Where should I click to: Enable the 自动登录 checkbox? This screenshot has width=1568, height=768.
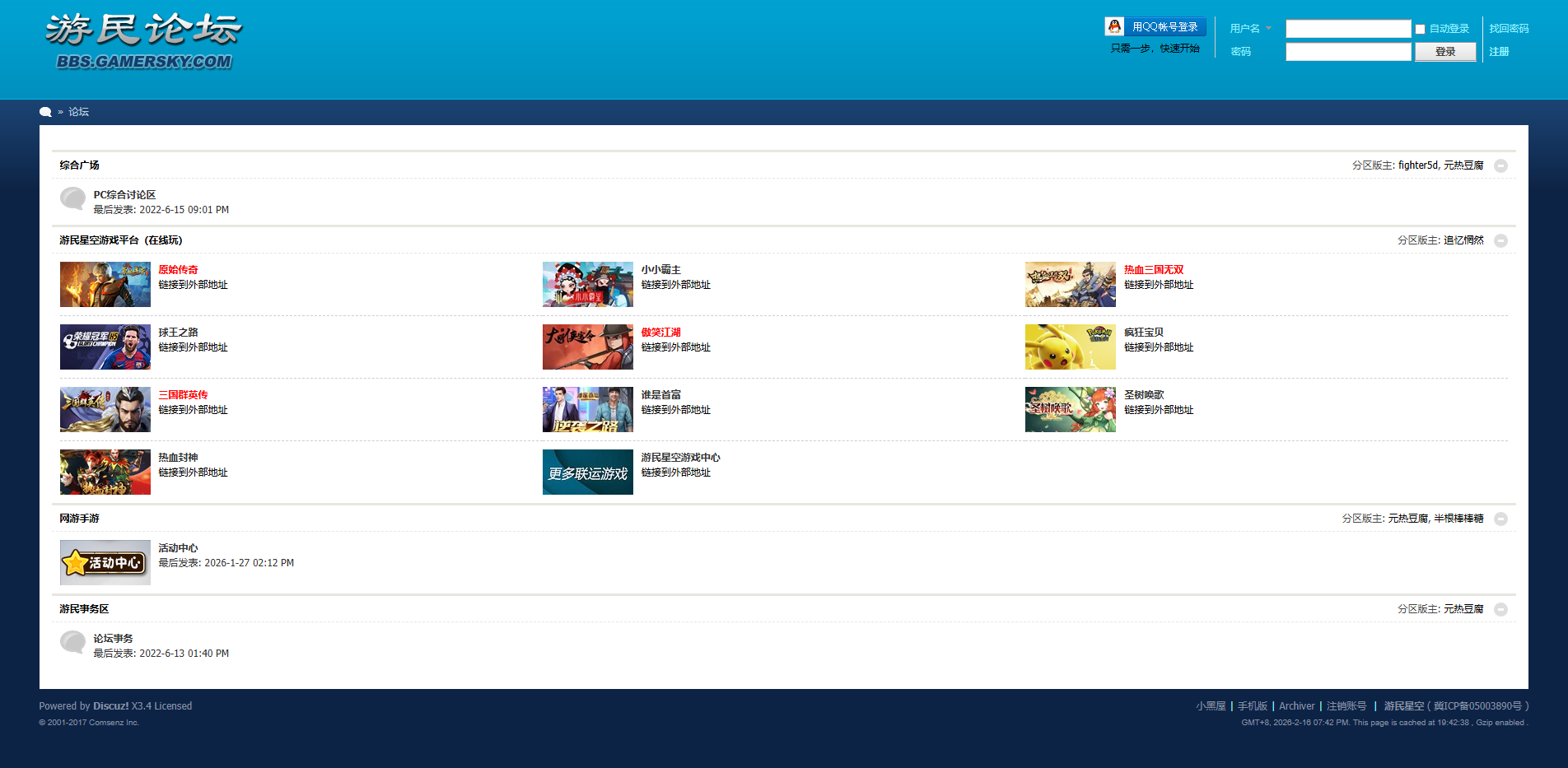tap(1420, 29)
